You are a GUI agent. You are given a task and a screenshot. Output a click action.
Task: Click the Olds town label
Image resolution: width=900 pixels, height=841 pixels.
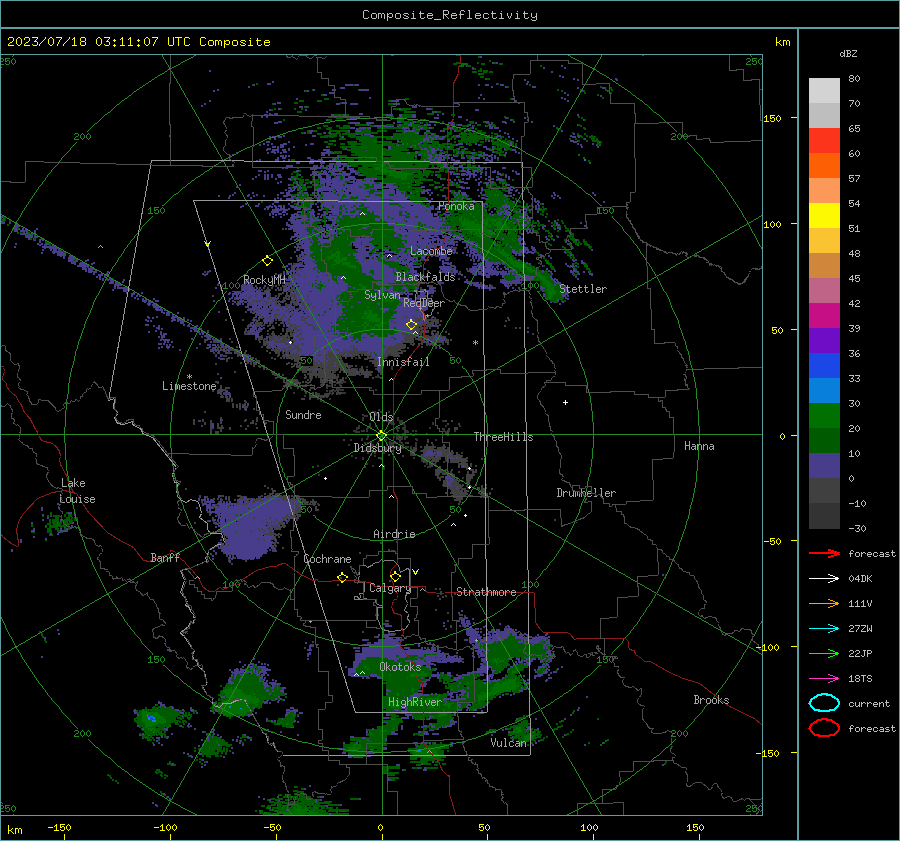381,417
